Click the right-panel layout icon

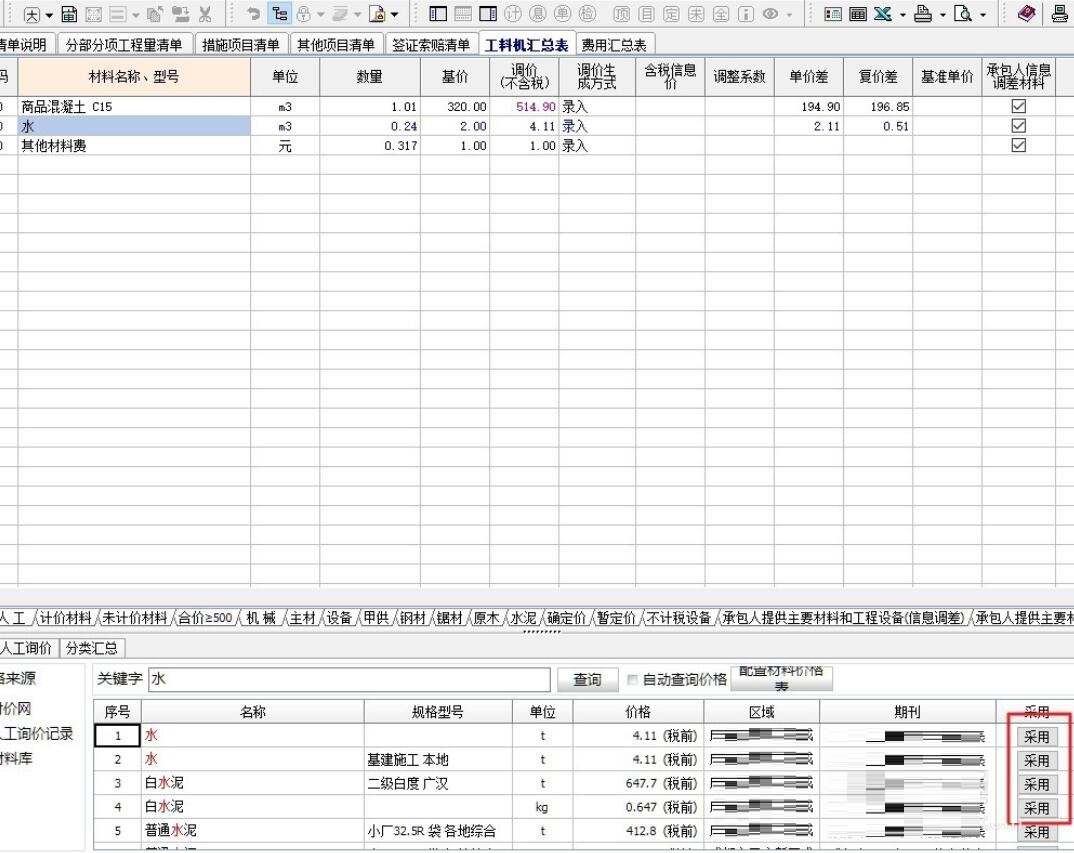(488, 14)
